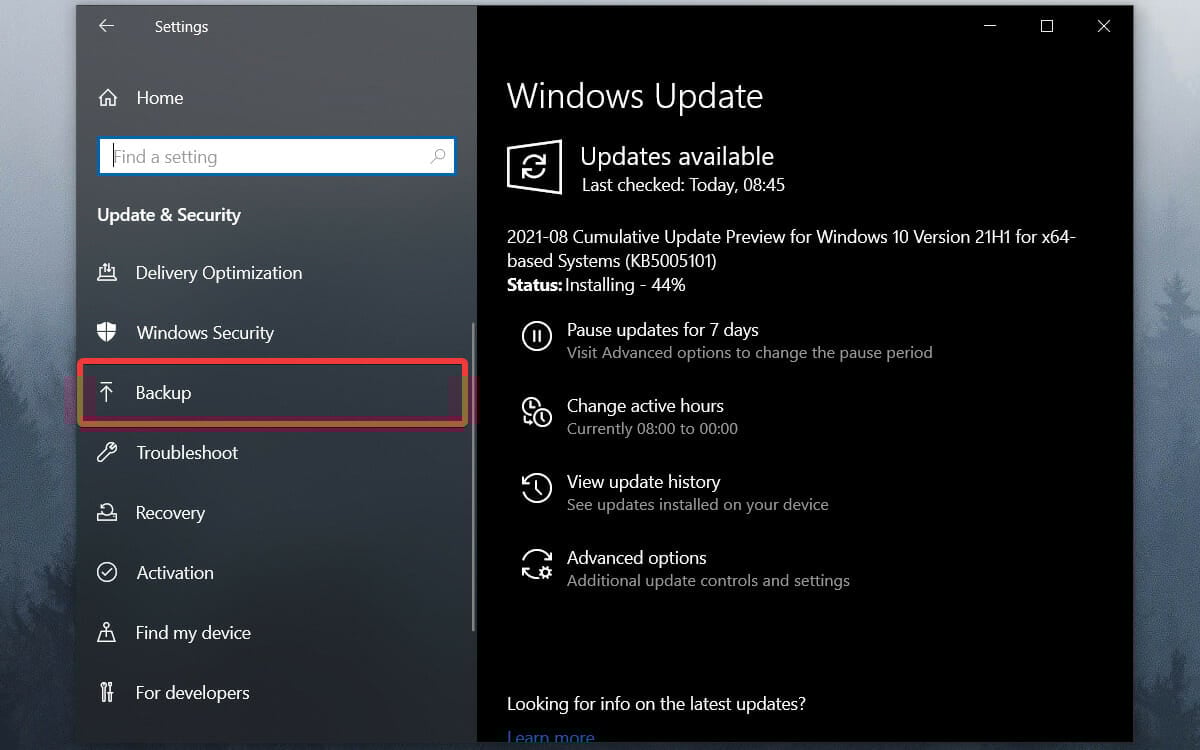Open the Backup section
This screenshot has width=1200, height=750.
tap(272, 393)
